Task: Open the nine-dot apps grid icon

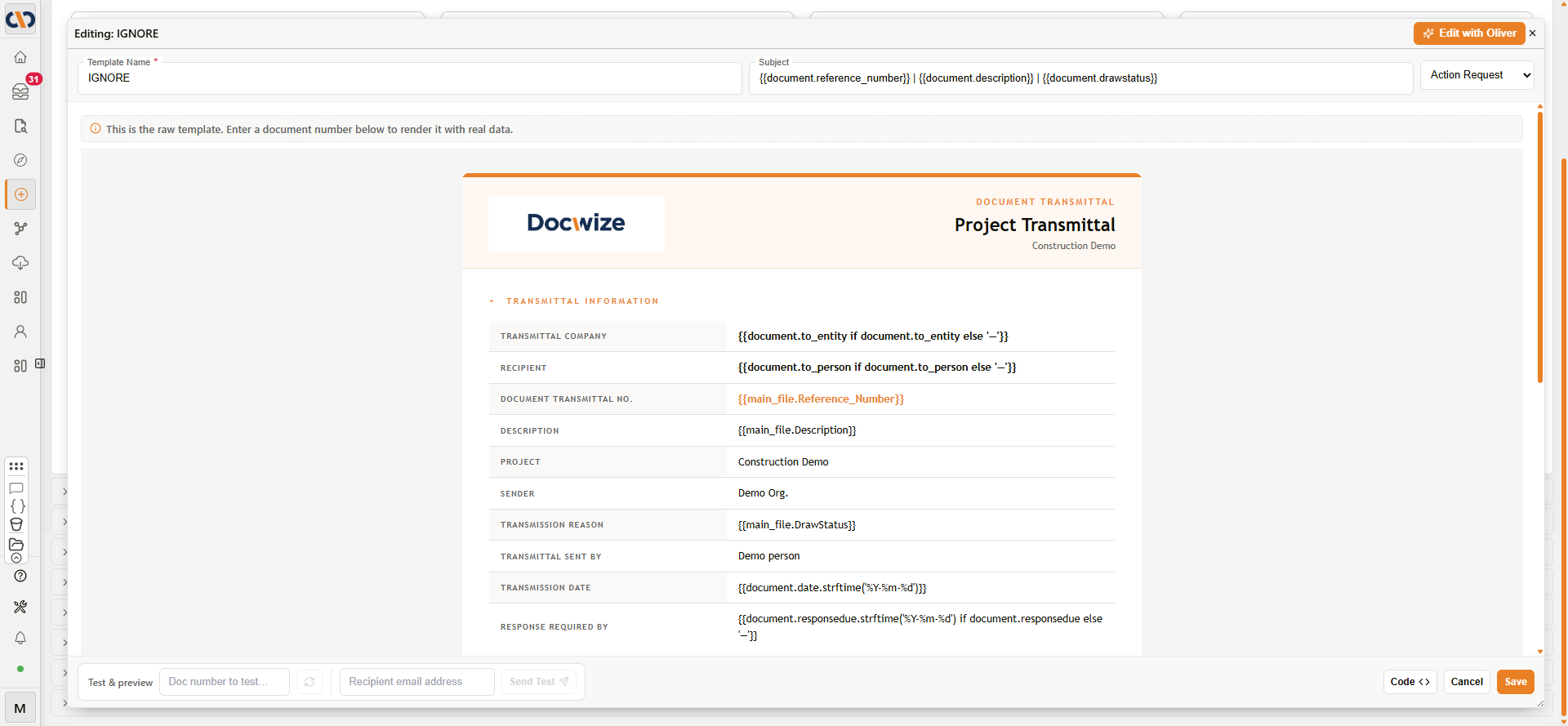Action: (16, 466)
